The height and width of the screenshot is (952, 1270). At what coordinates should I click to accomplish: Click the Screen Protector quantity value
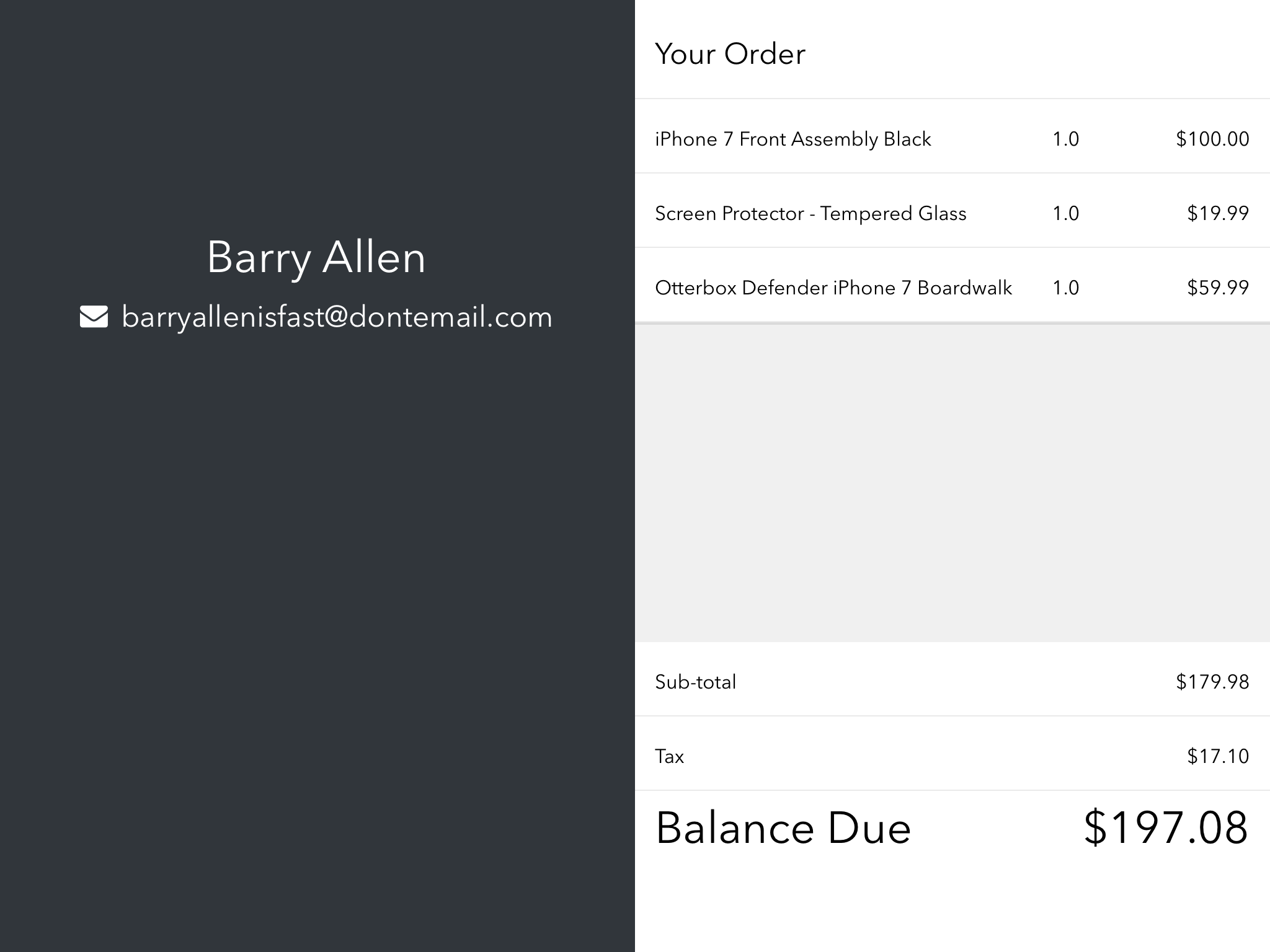(1065, 213)
